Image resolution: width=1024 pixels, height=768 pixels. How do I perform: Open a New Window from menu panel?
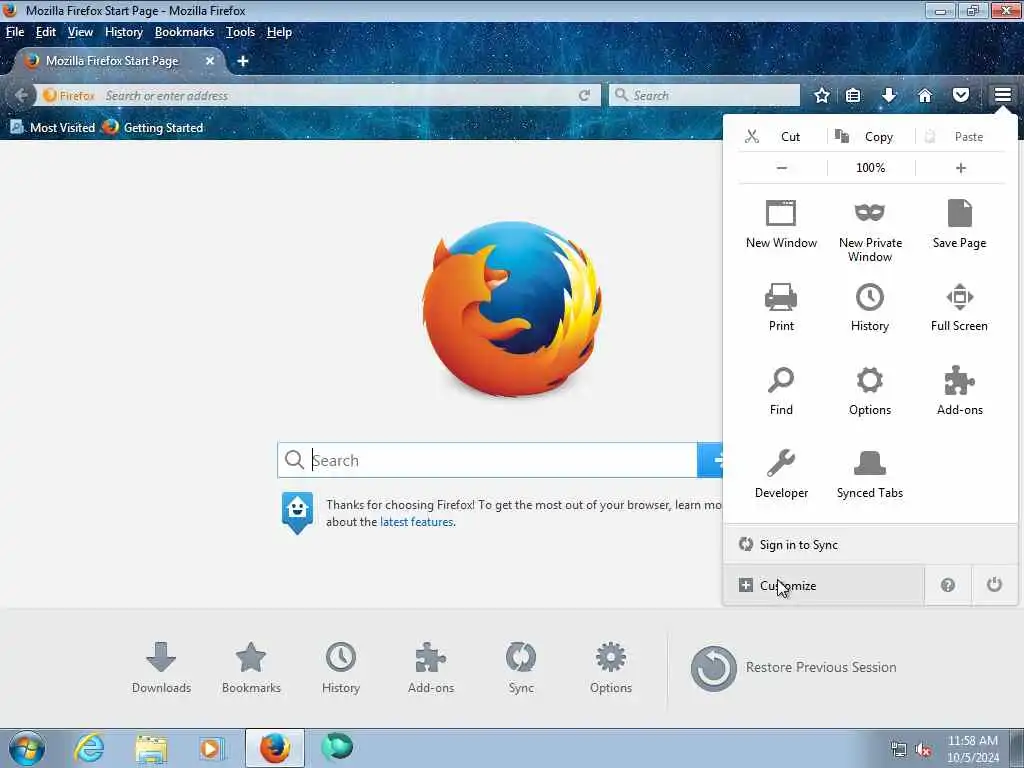tap(781, 225)
